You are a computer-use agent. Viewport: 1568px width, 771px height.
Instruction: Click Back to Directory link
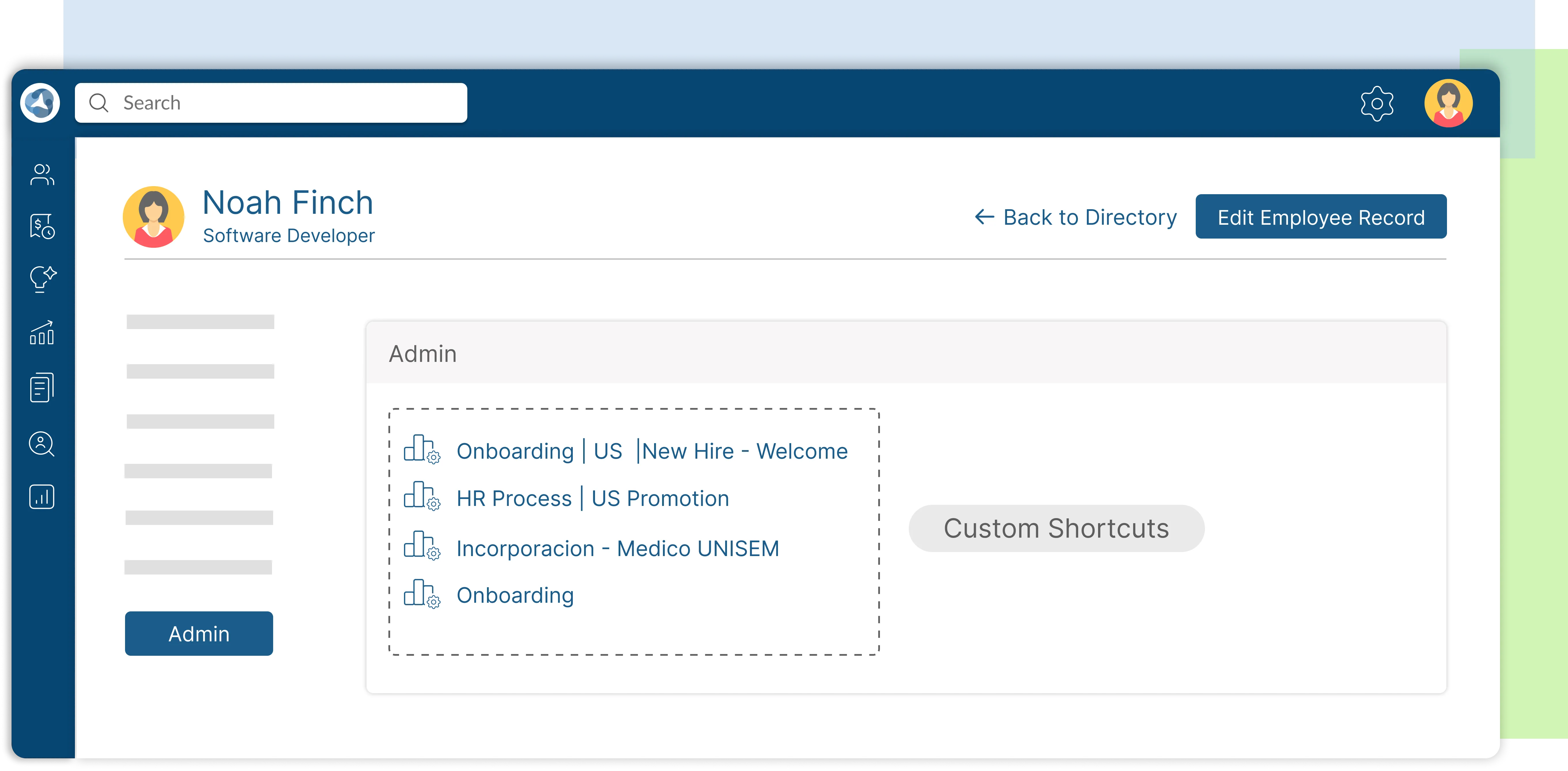[1076, 217]
